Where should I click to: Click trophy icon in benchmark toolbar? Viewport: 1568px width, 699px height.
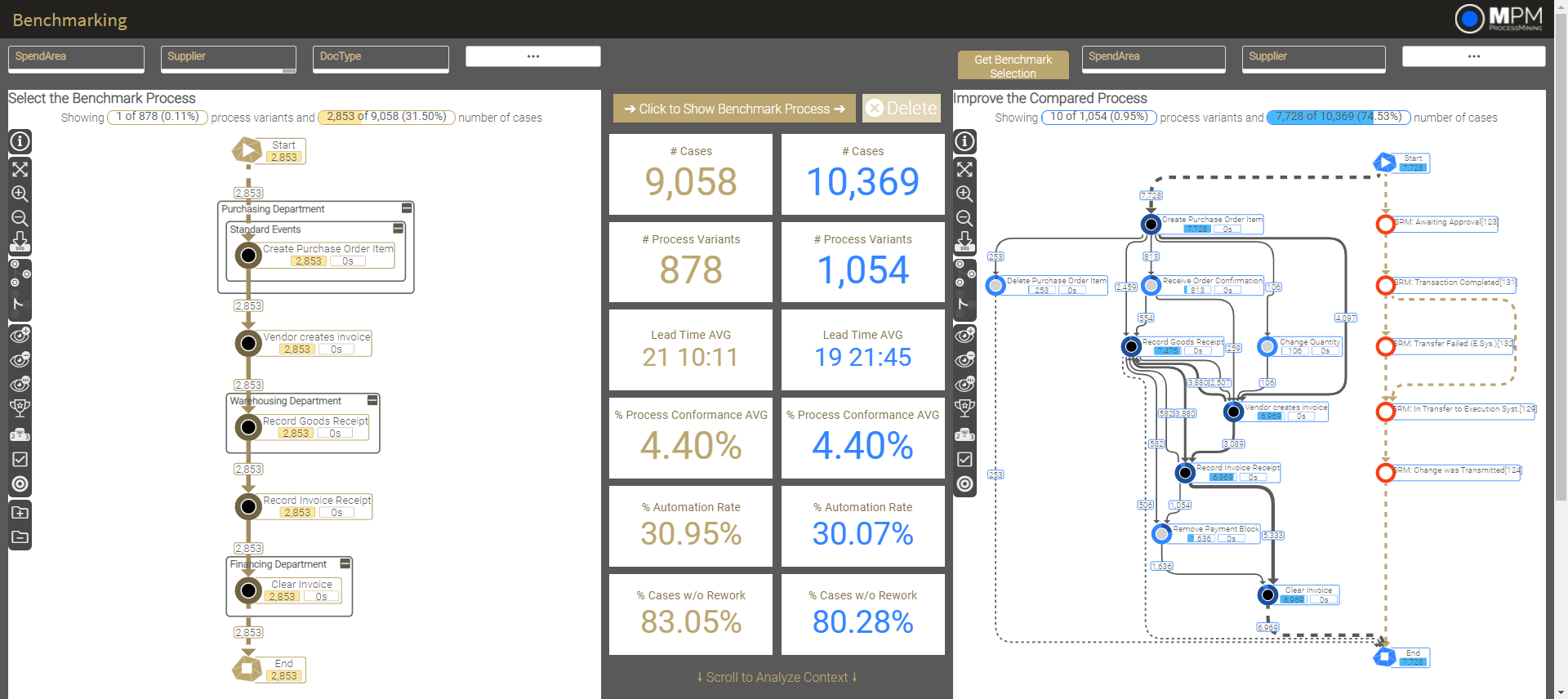20,408
